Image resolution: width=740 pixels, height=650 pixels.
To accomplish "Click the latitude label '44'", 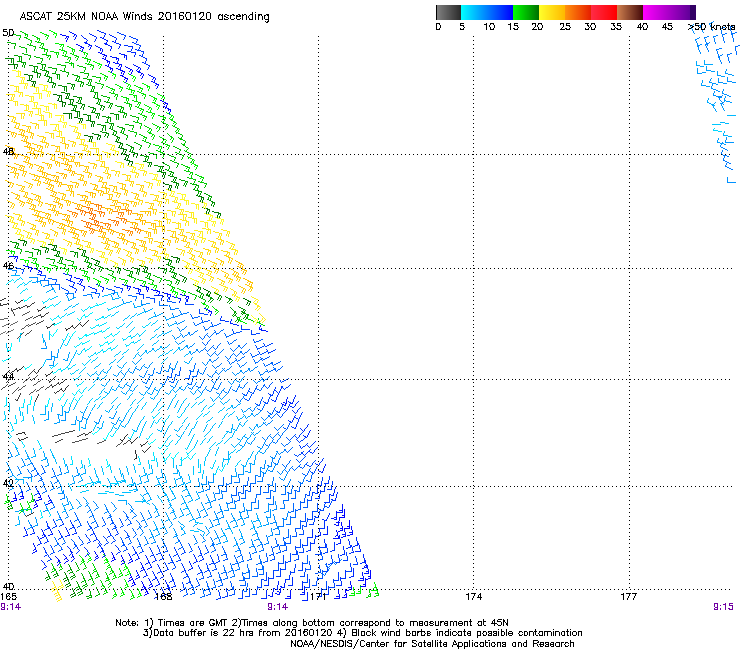I will 8,377.
